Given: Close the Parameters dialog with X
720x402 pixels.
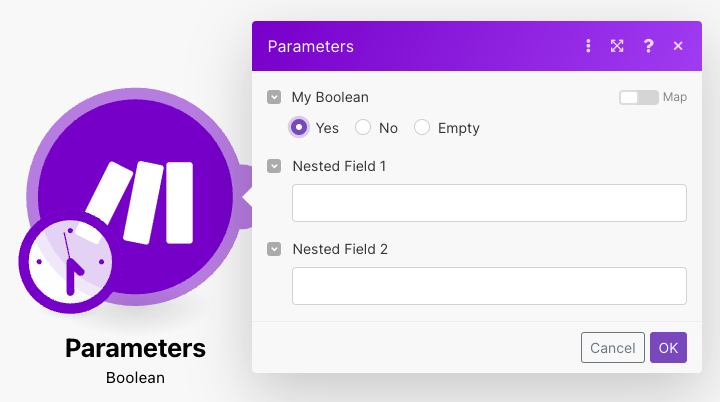Looking at the screenshot, I should coord(678,46).
